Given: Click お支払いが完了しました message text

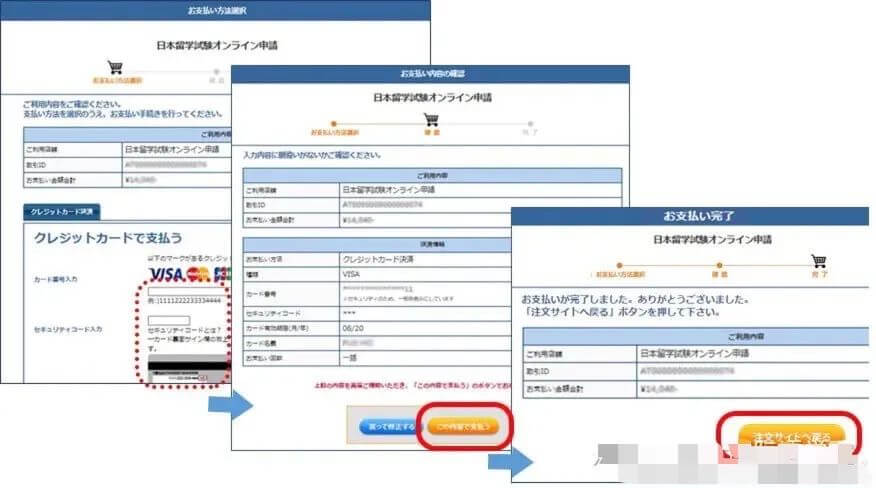Looking at the screenshot, I should pyautogui.click(x=634, y=300).
